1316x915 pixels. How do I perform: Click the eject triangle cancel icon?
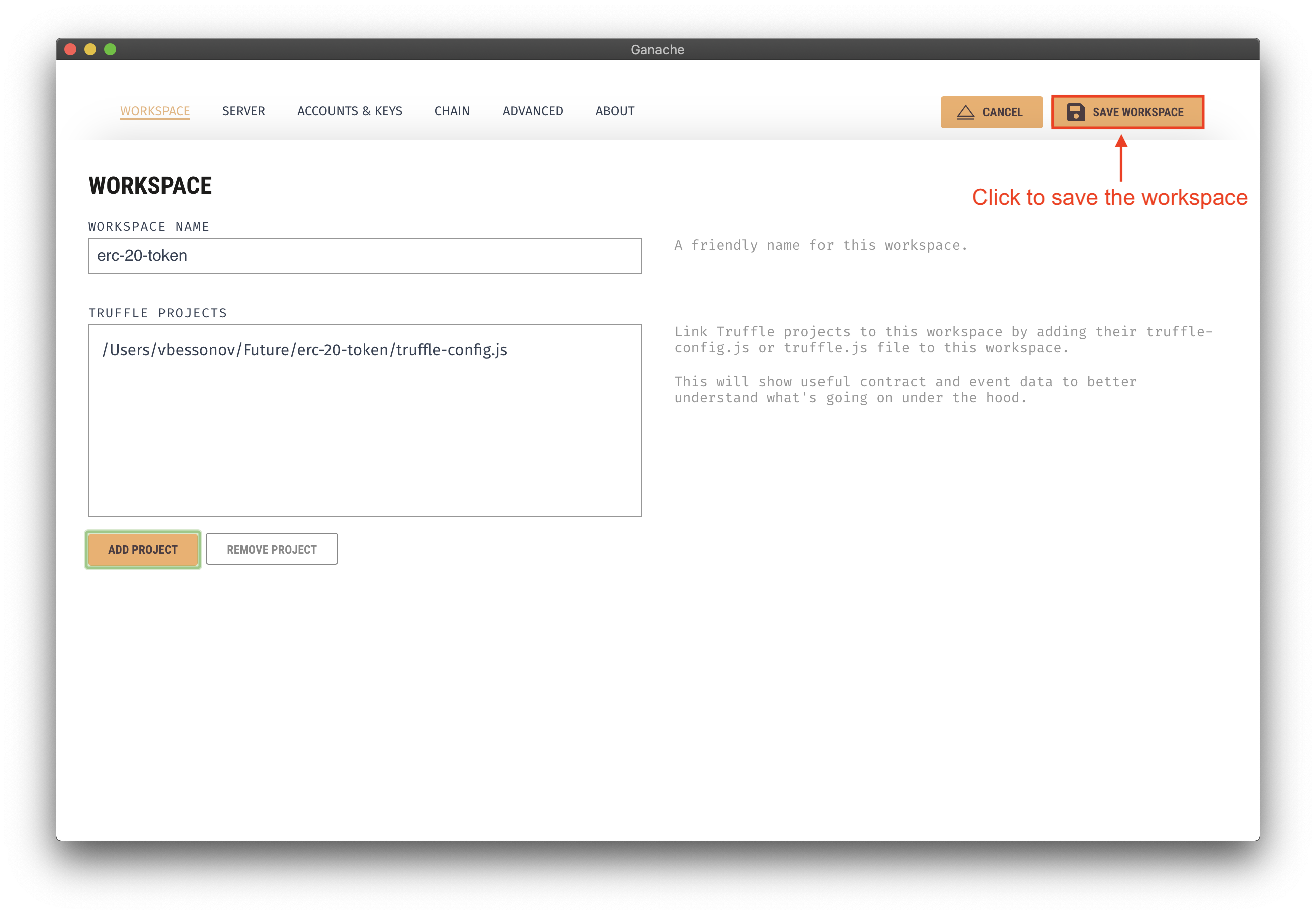click(966, 112)
